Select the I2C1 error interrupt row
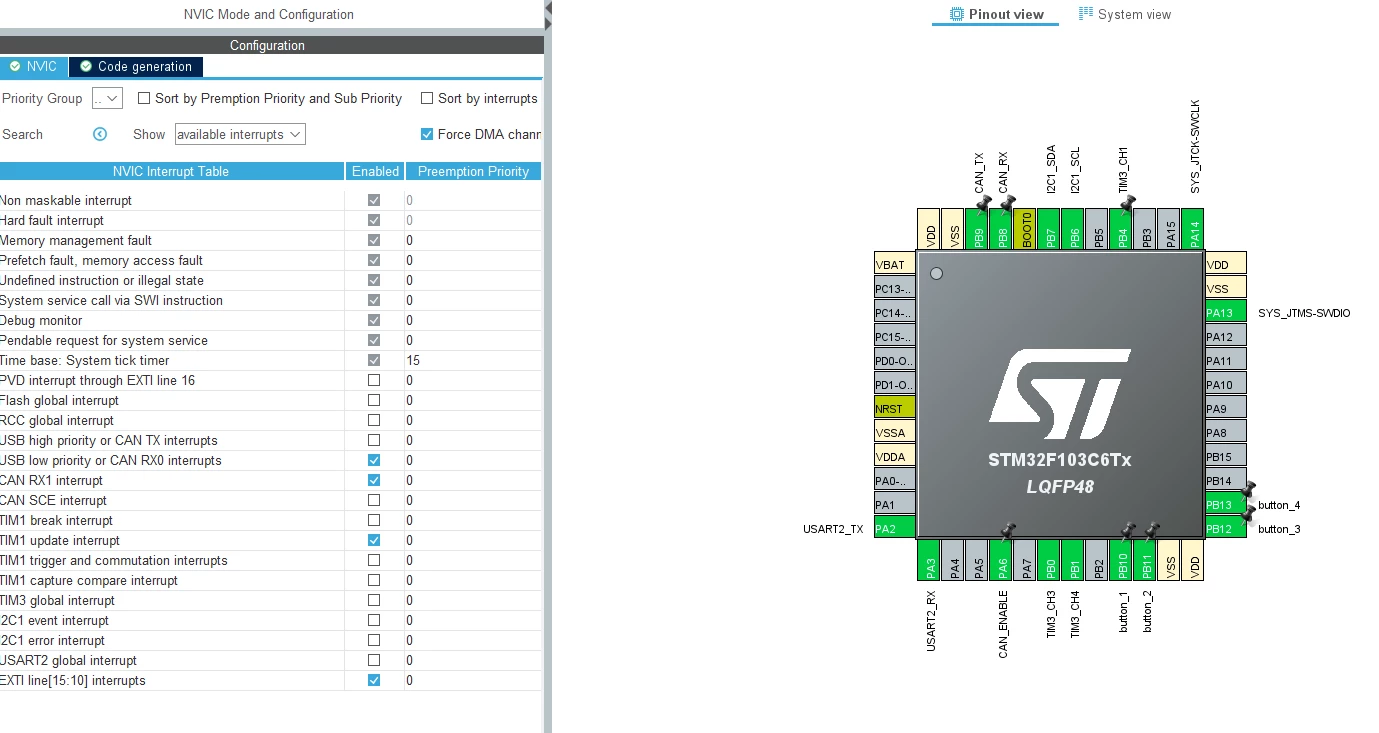Screen dimensions: 1379x733 pos(270,640)
